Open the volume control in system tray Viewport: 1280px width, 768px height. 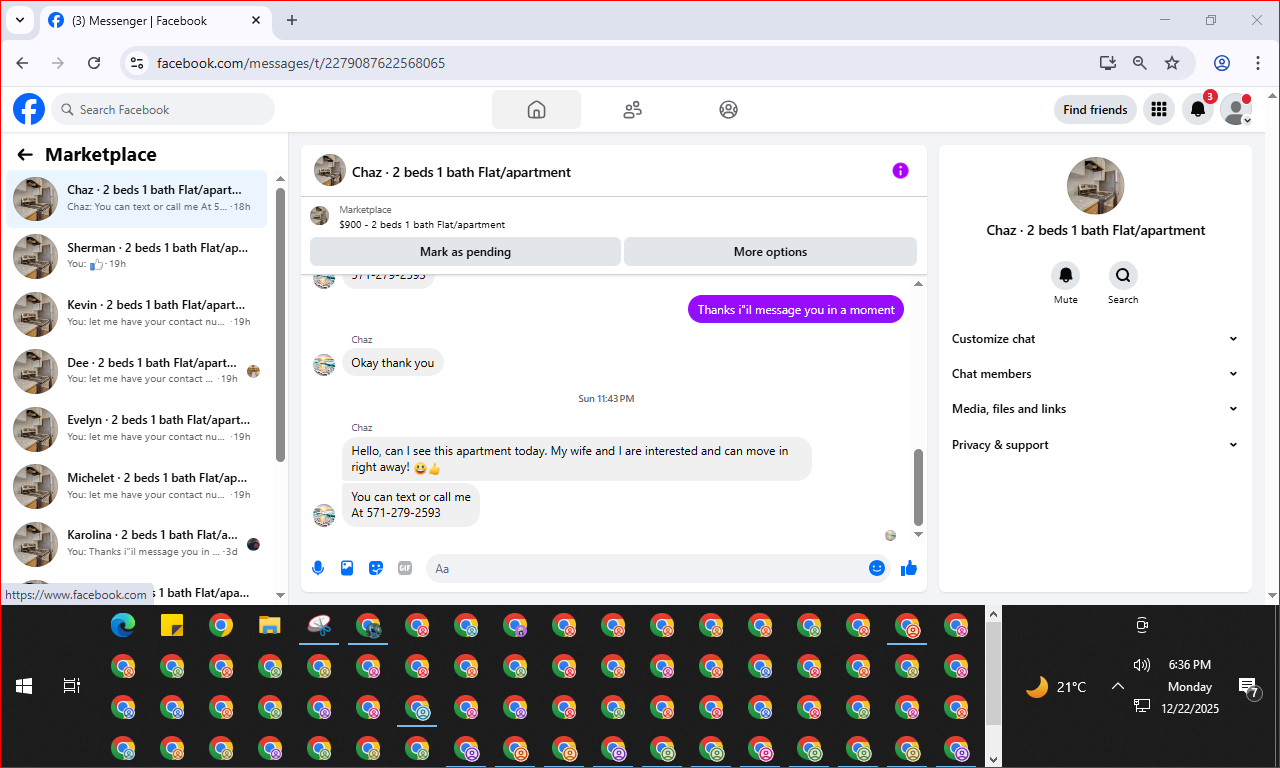[1141, 665]
